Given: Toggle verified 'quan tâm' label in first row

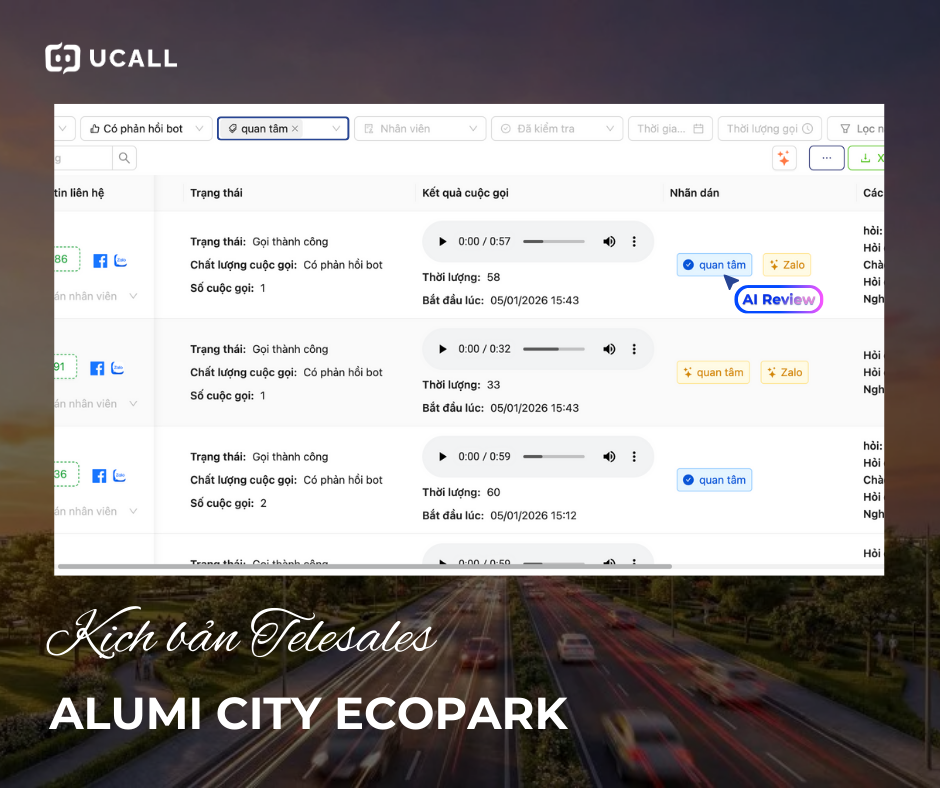Looking at the screenshot, I should [x=714, y=265].
